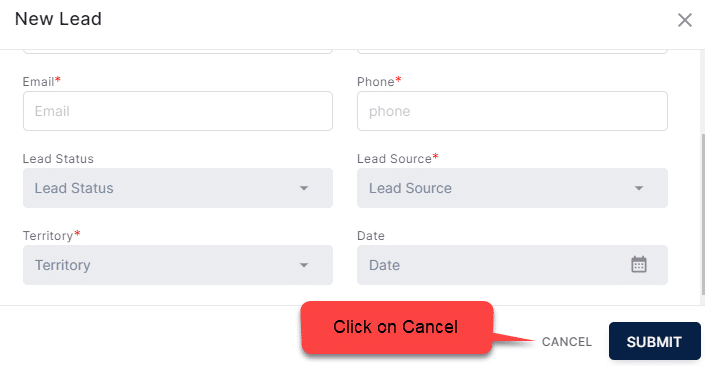The height and width of the screenshot is (366, 705).
Task: Focus the phone input field
Action: [512, 111]
